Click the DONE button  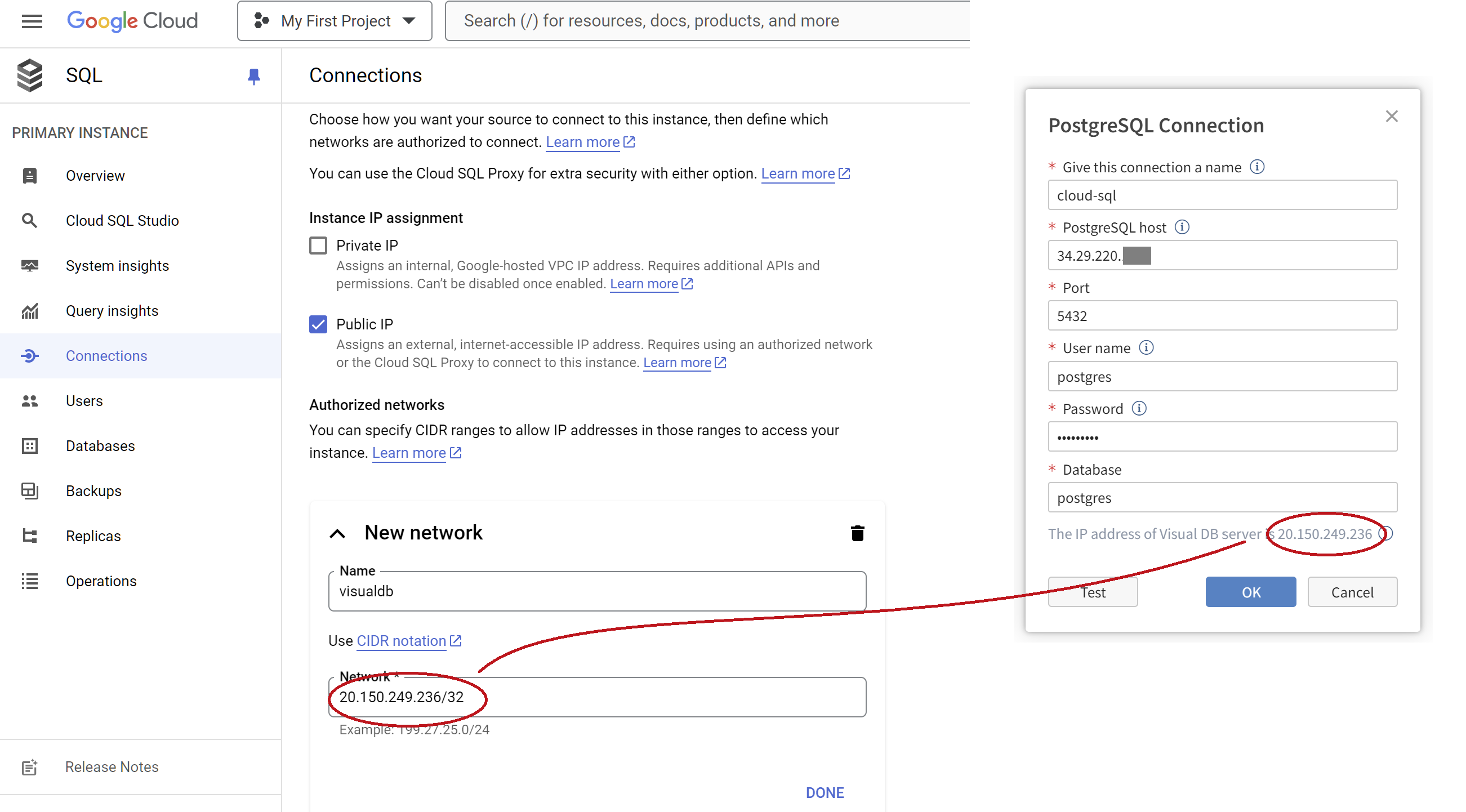tap(825, 793)
